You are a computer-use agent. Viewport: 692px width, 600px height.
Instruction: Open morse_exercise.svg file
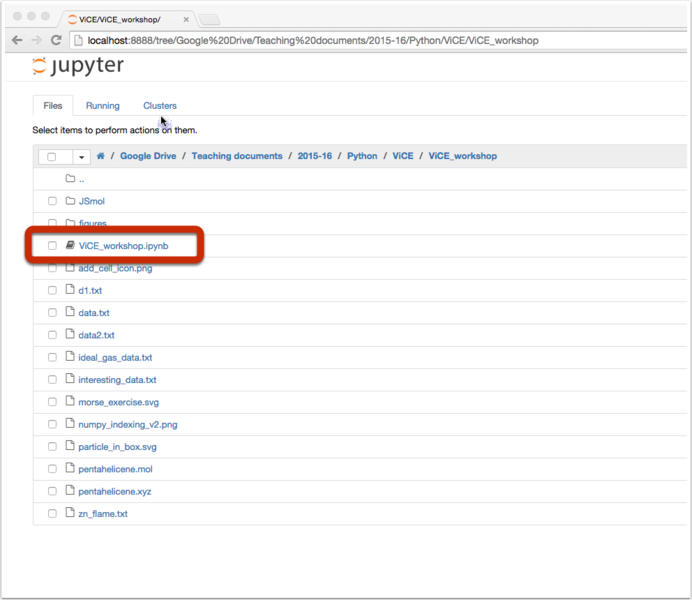tap(118, 402)
